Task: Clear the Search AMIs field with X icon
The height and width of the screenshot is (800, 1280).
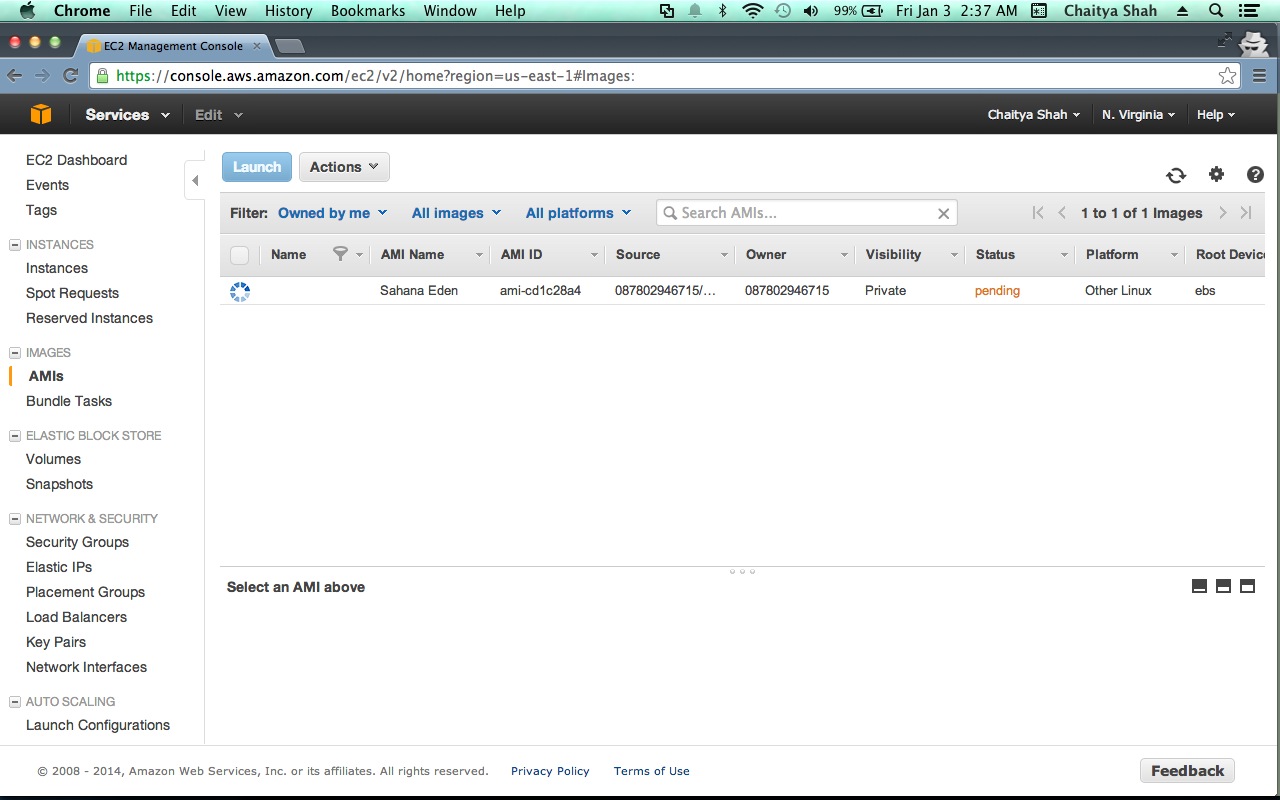Action: [943, 213]
